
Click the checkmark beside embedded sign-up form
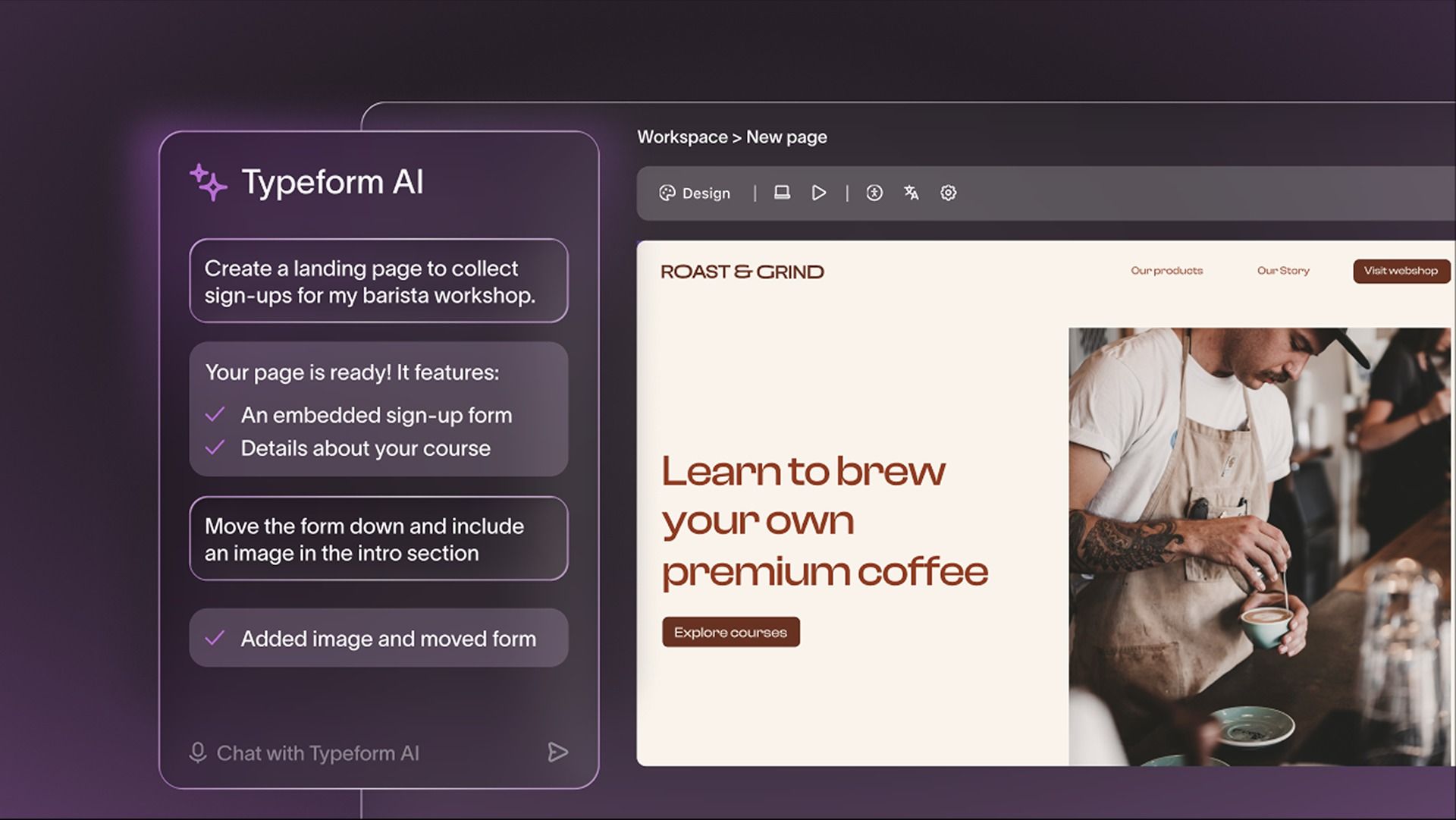pos(215,414)
